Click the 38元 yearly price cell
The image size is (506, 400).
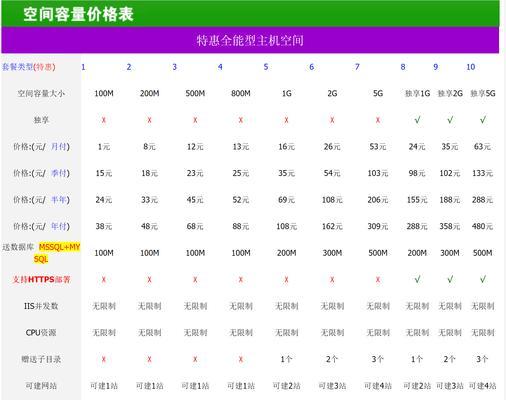tap(104, 226)
